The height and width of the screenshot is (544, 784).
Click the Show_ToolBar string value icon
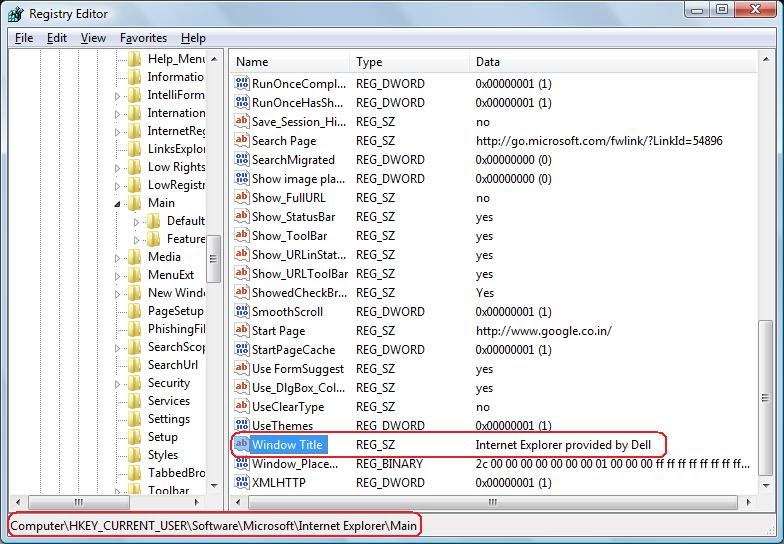click(242, 235)
